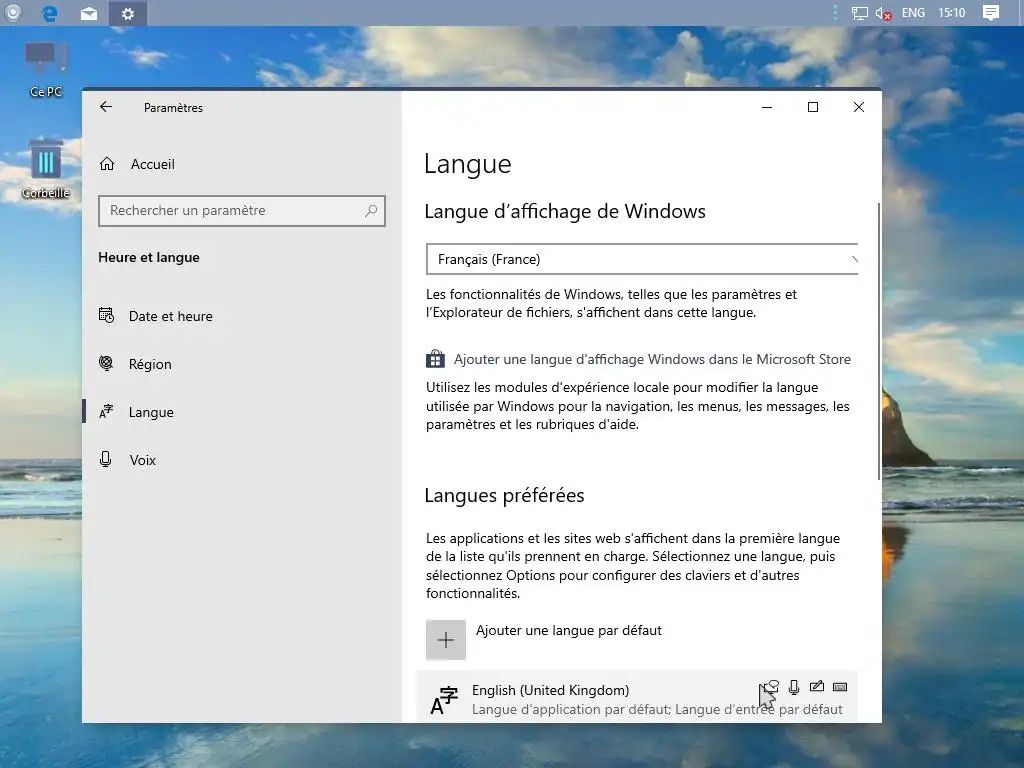Select the Ce PC desktop icon

(46, 70)
